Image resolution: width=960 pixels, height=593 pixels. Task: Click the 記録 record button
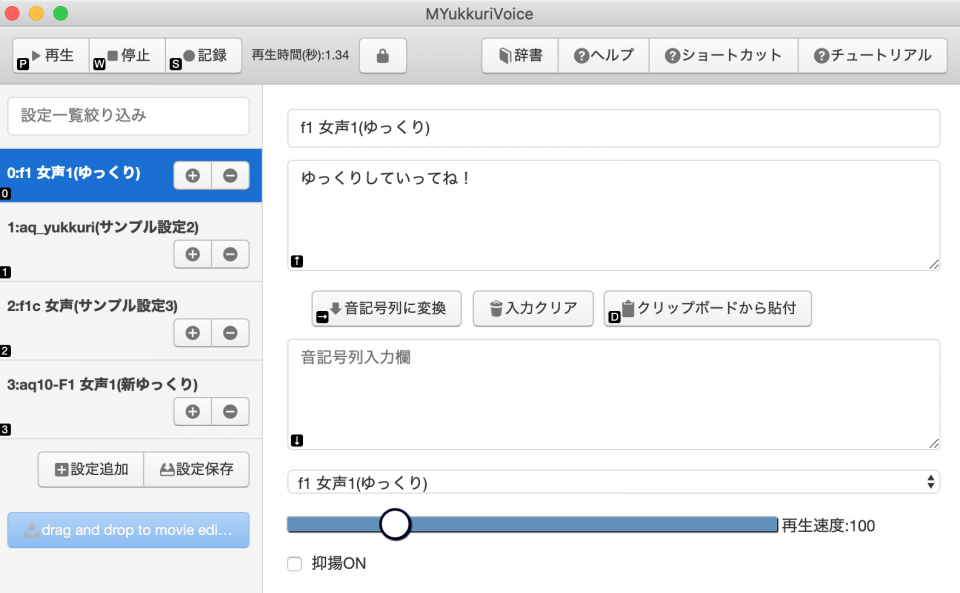tap(203, 56)
